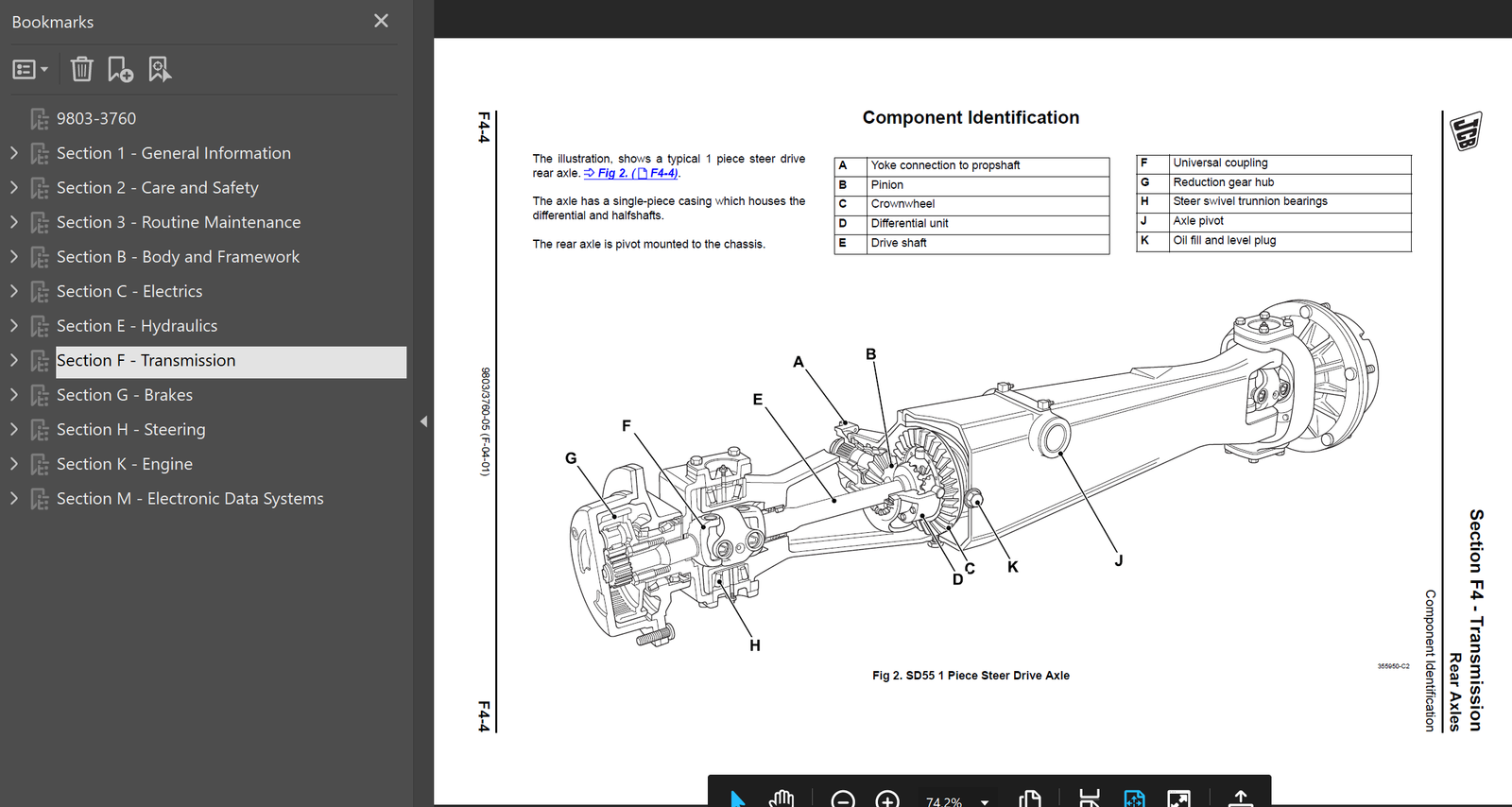
Task: Open Section M - Electronic Data Systems bookmark
Action: (190, 499)
